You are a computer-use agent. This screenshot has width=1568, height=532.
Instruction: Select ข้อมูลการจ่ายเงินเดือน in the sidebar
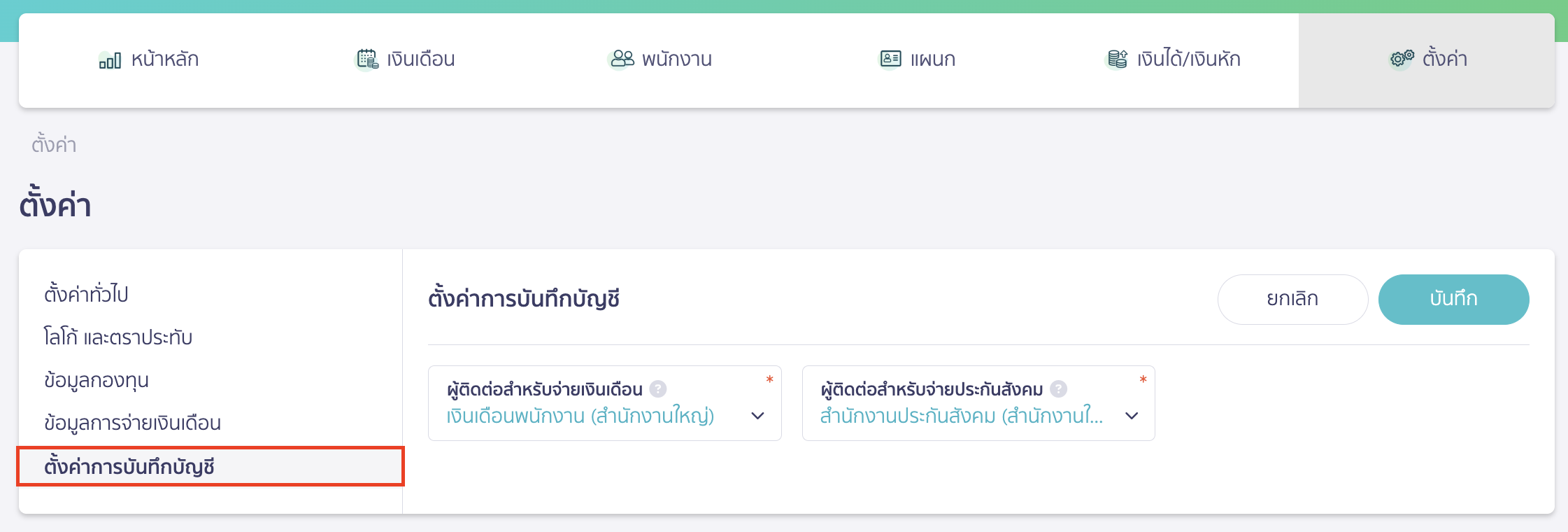click(x=131, y=423)
